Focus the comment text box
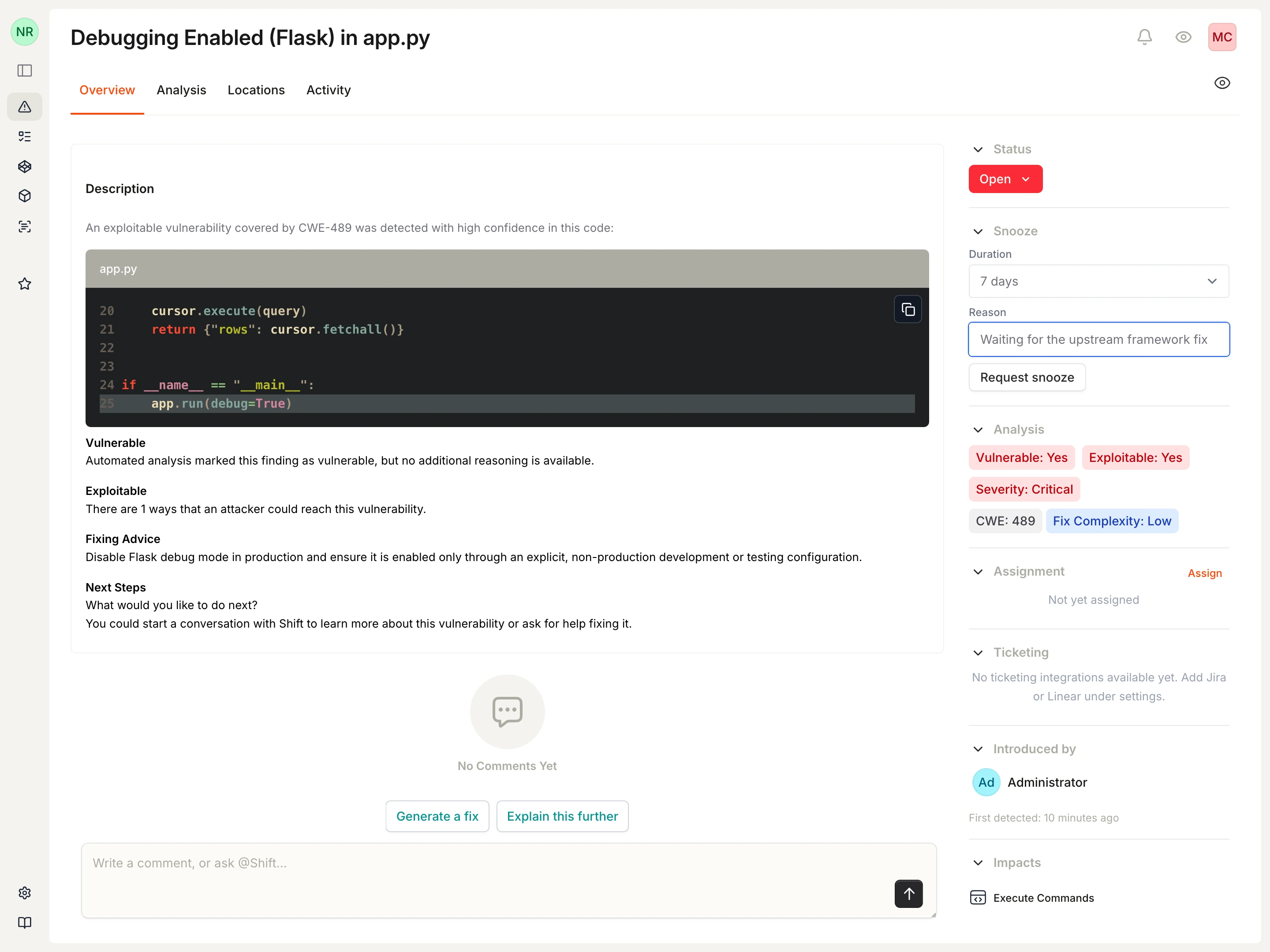 (509, 880)
